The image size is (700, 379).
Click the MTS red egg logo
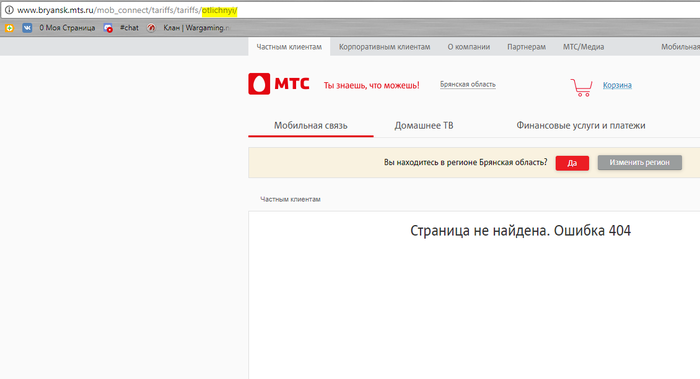click(259, 84)
